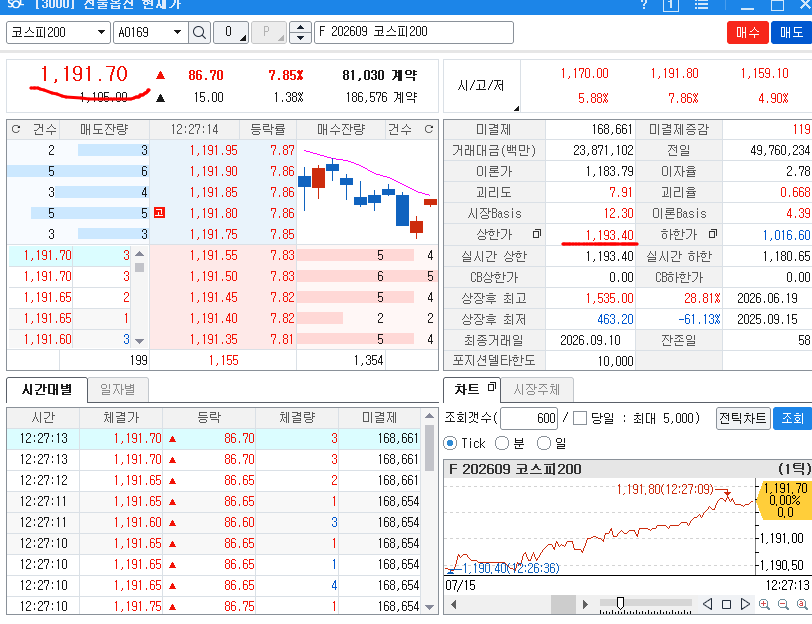The width and height of the screenshot is (812, 624).
Task: Click the popup icon on the 차트 tab
Action: tap(491, 386)
